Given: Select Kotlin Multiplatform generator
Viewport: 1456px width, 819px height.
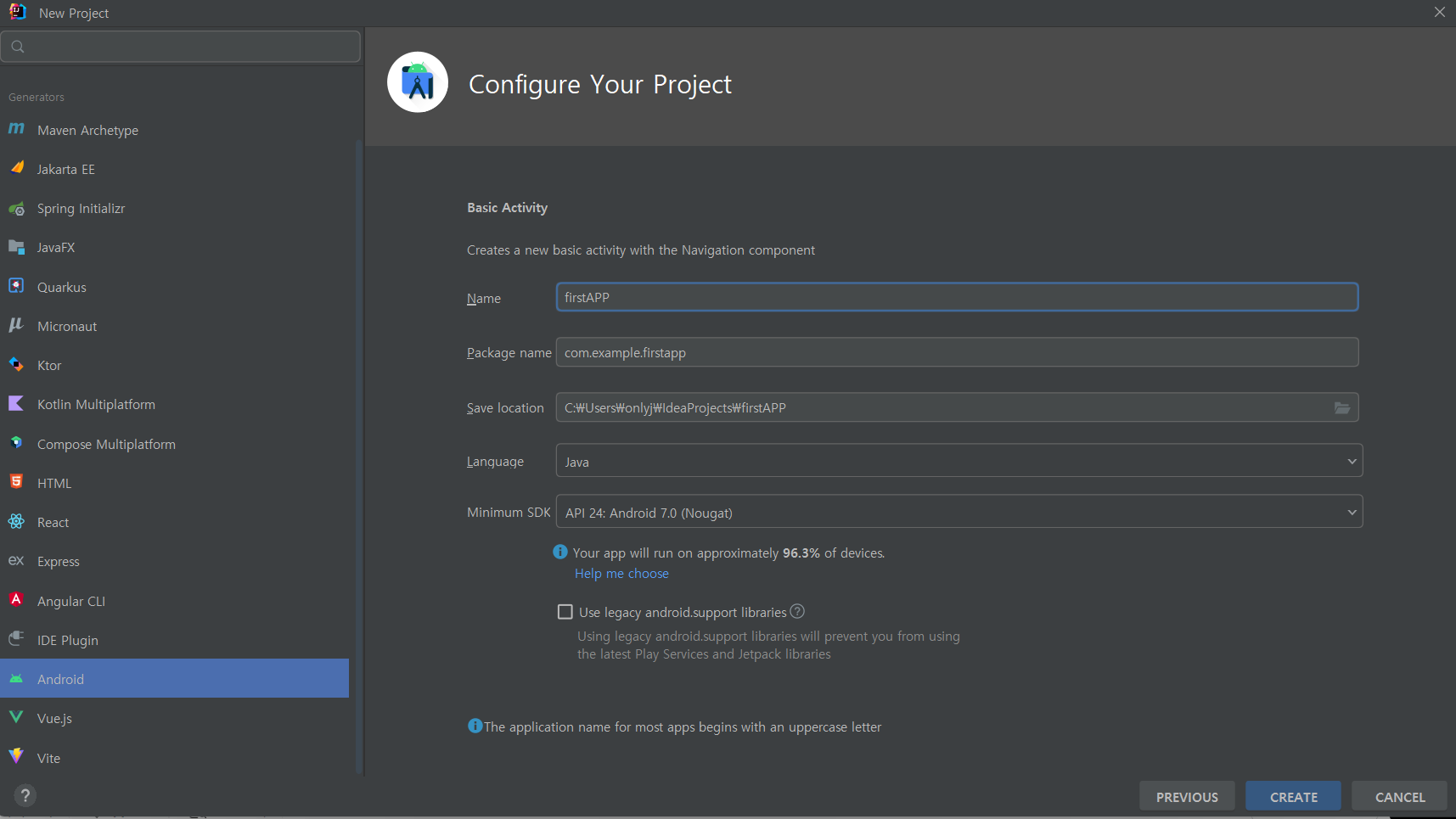Looking at the screenshot, I should [x=174, y=405].
